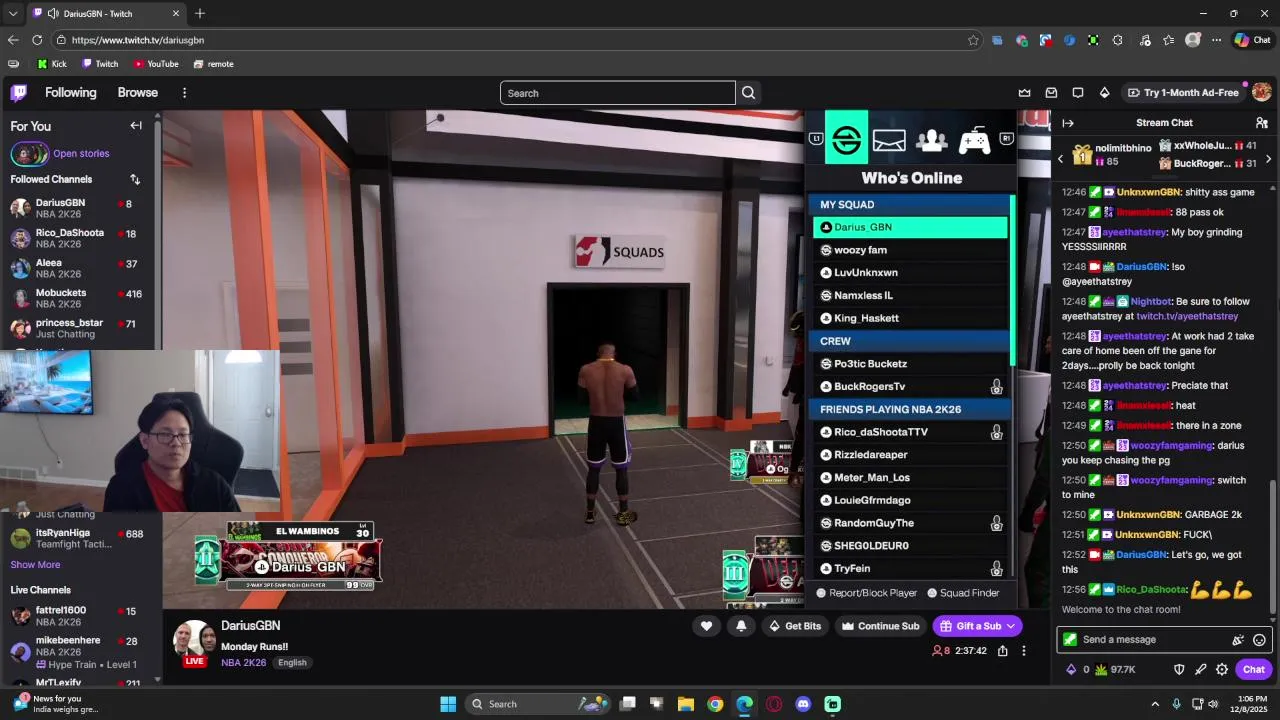
Task: Click Open stories link
Action: pos(81,154)
